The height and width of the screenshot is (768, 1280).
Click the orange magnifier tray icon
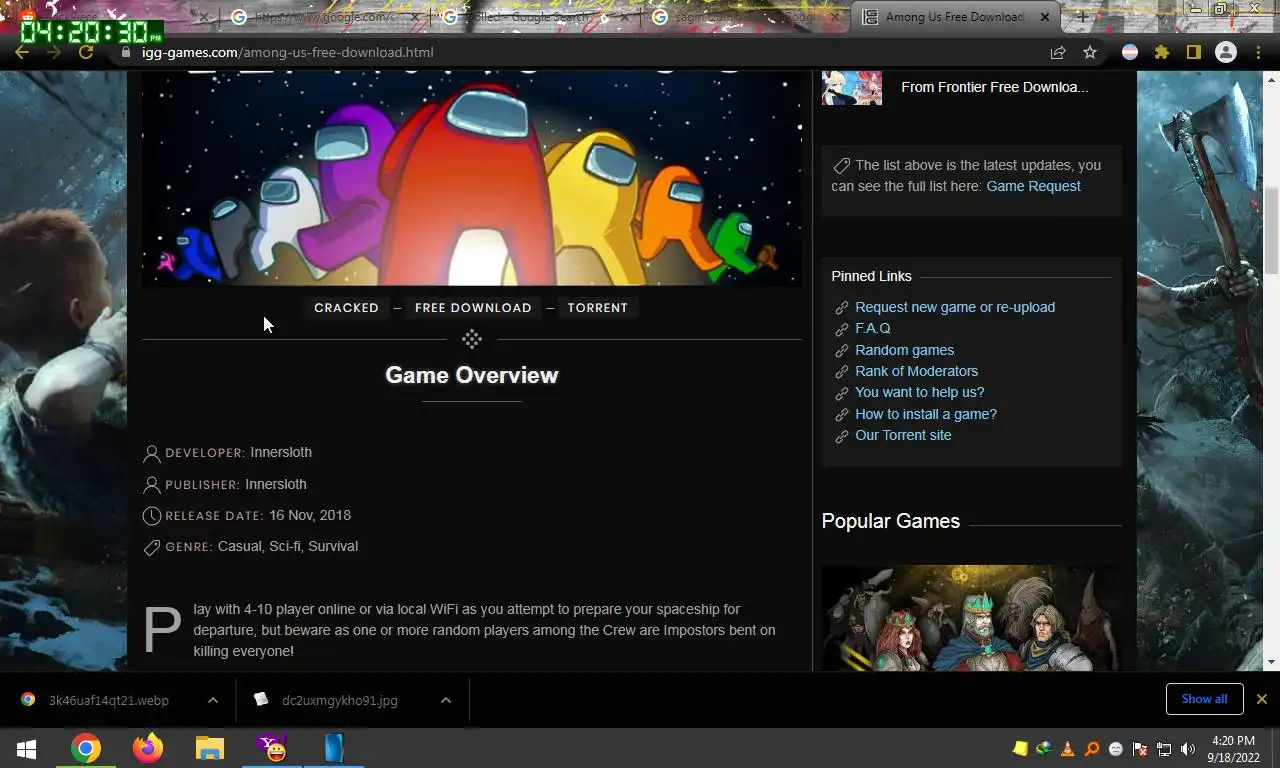click(x=1092, y=749)
